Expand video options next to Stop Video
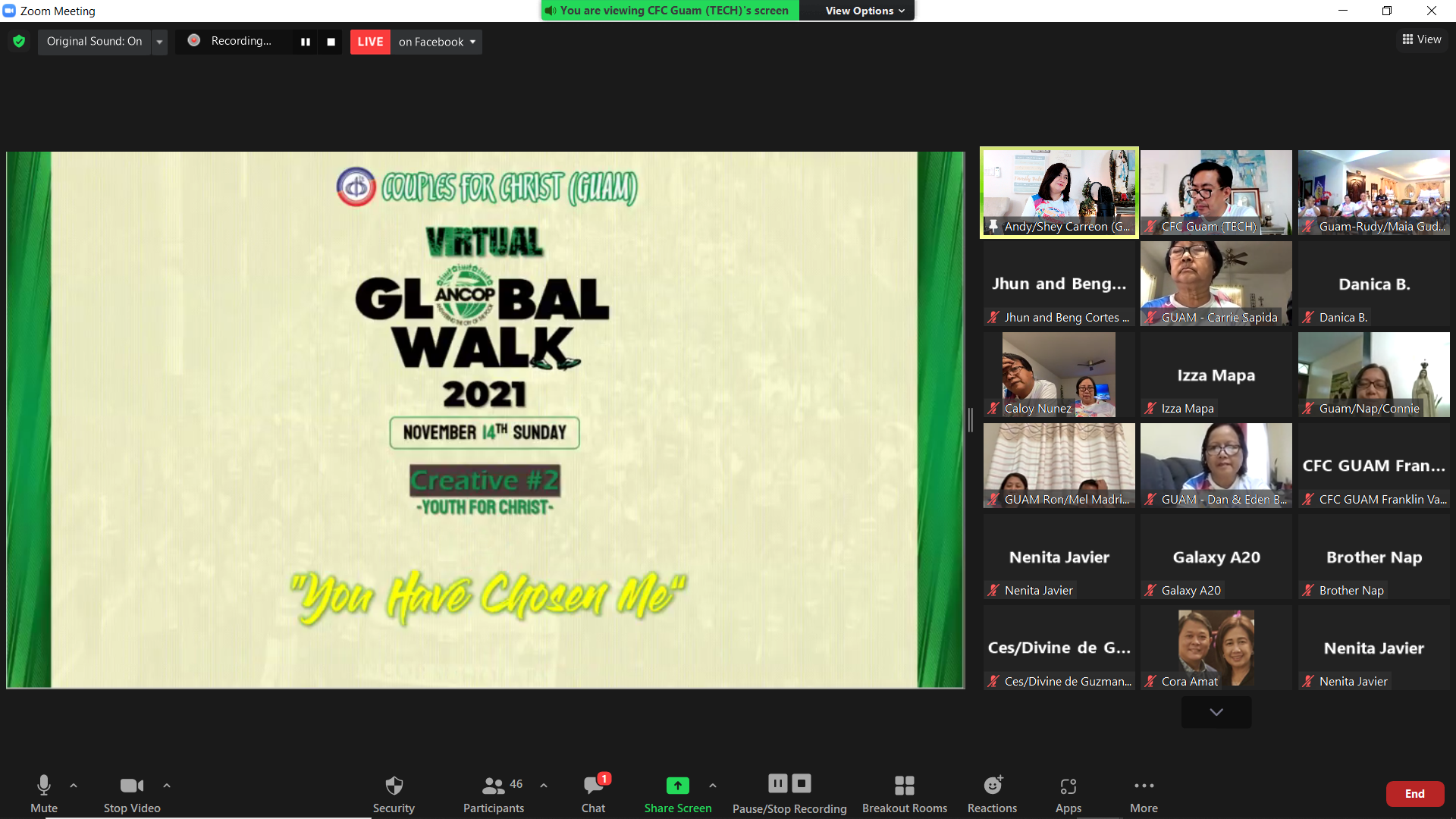 pos(167,786)
